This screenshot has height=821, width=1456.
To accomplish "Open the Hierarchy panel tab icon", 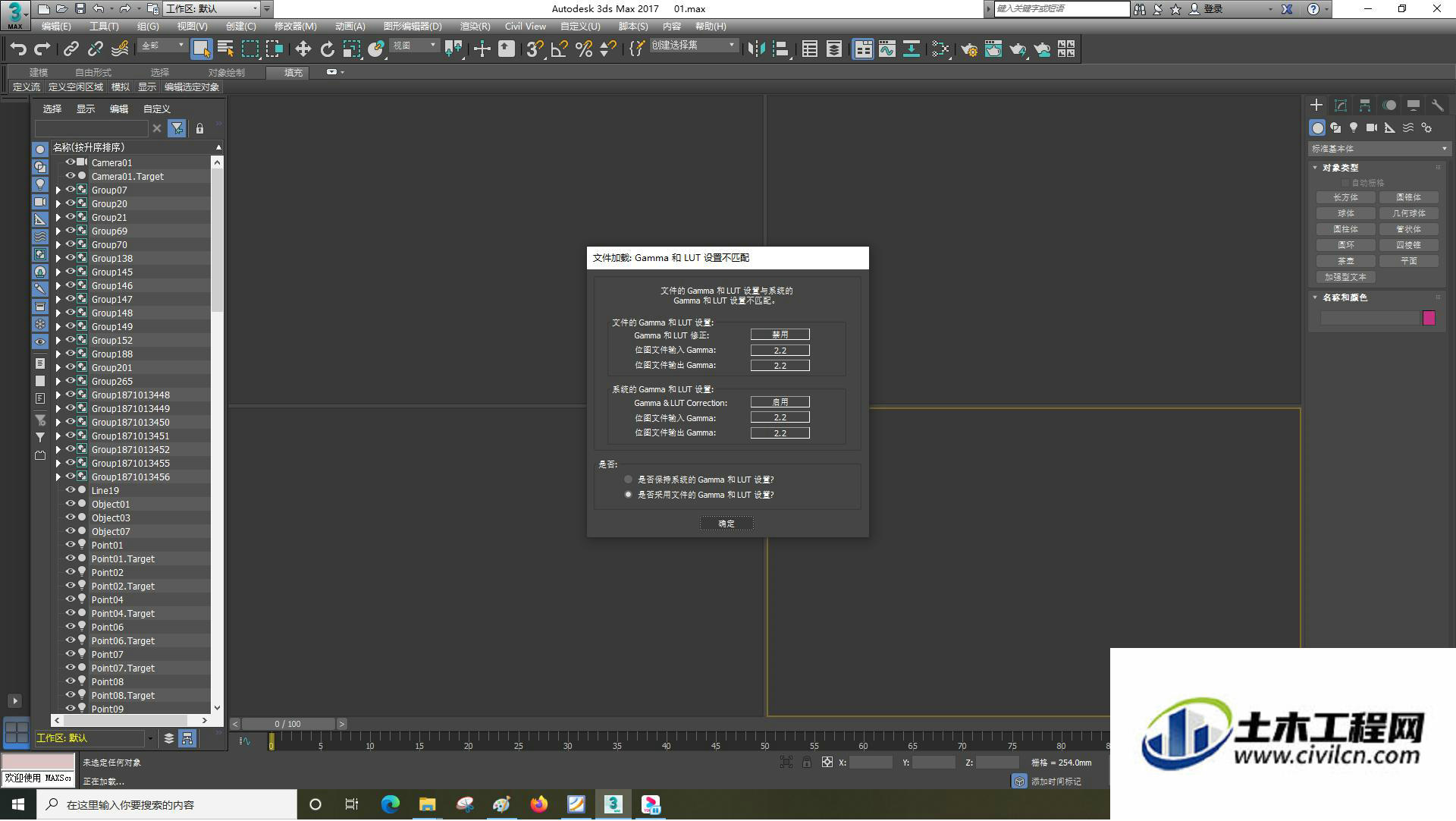I will [x=1365, y=105].
